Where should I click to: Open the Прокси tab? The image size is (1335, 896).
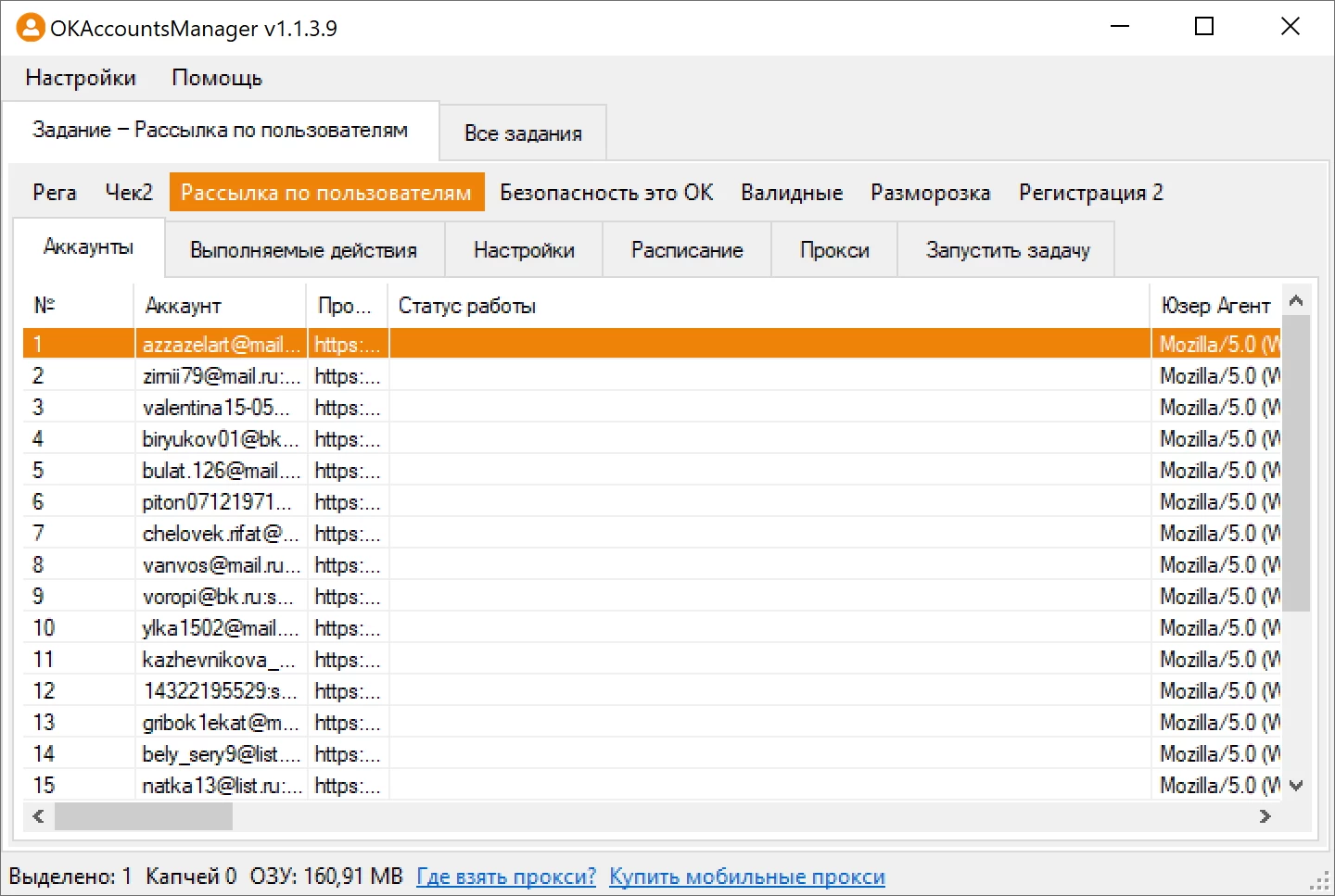[834, 250]
